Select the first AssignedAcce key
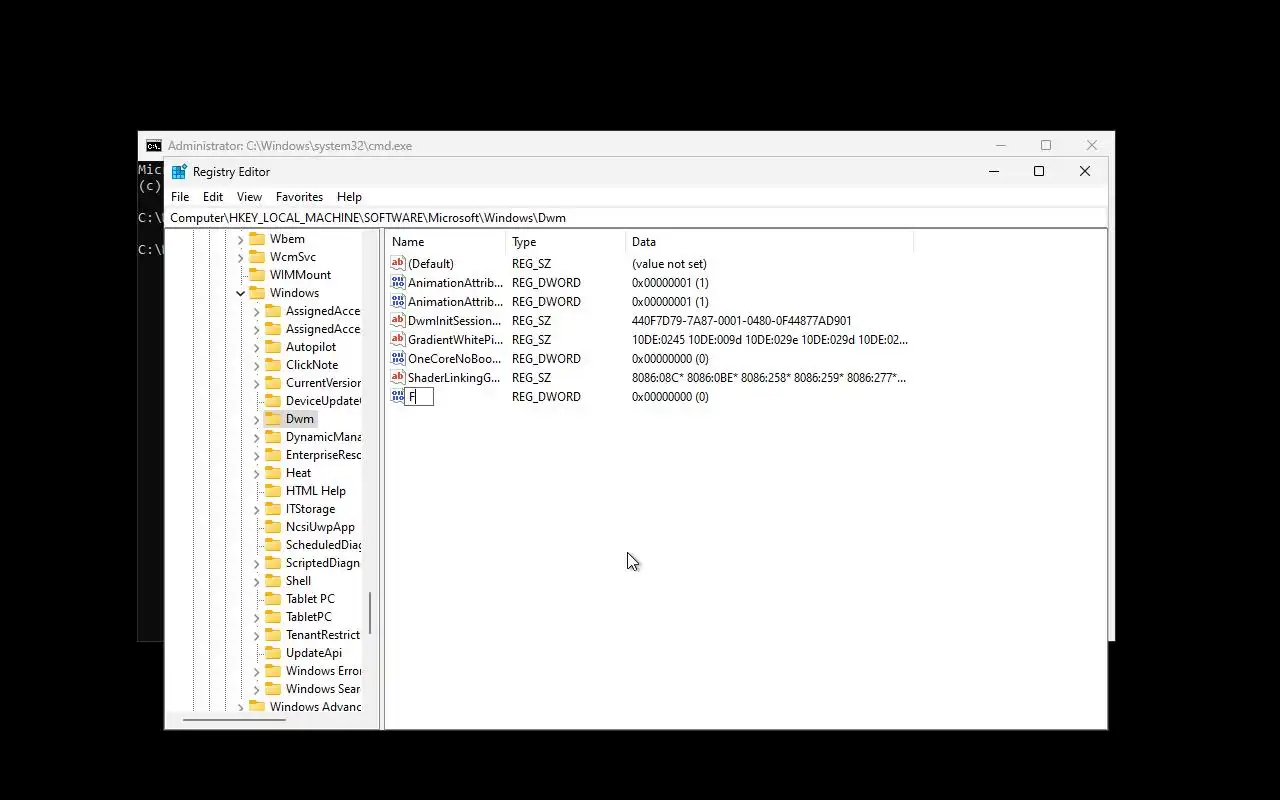1280x800 pixels. [x=323, y=311]
